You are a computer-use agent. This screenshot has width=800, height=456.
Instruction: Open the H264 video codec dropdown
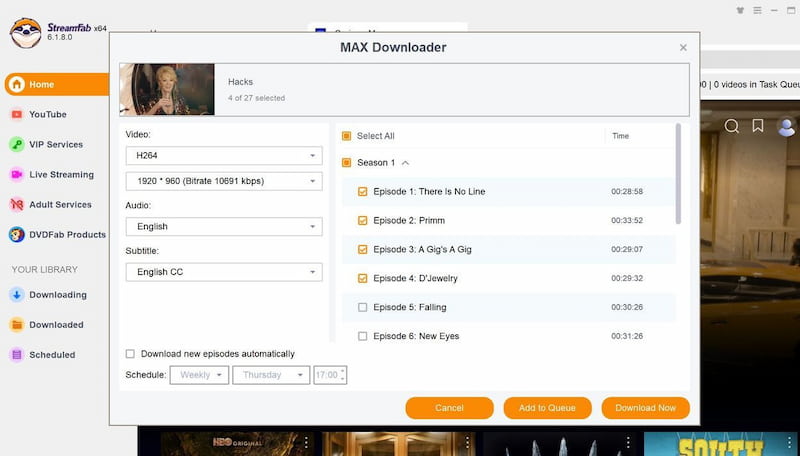(223, 156)
